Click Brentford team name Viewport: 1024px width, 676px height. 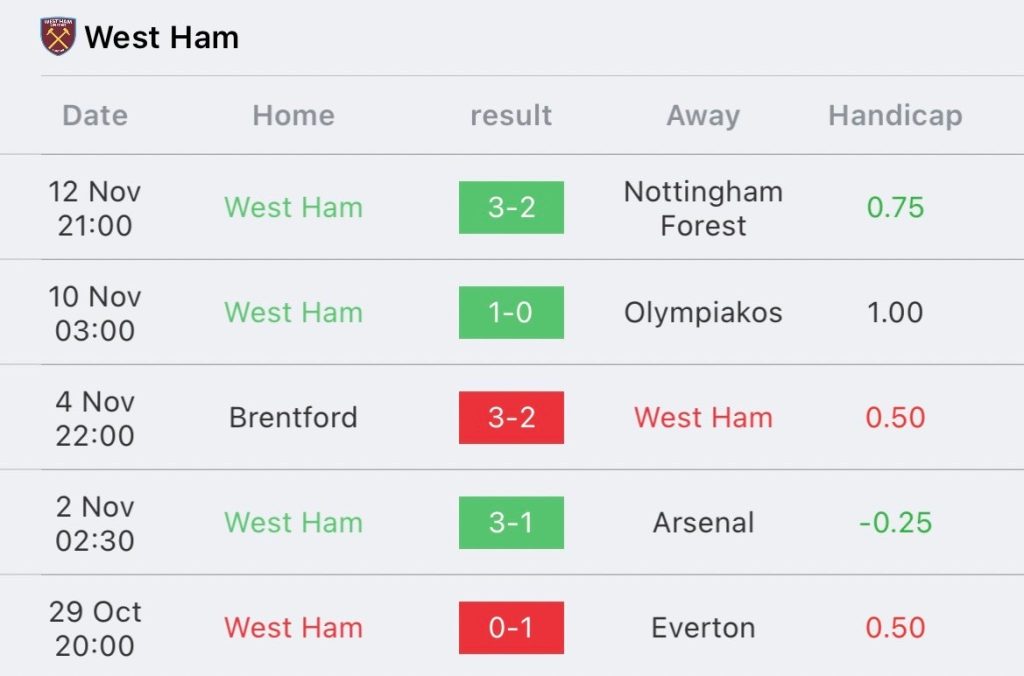293,417
